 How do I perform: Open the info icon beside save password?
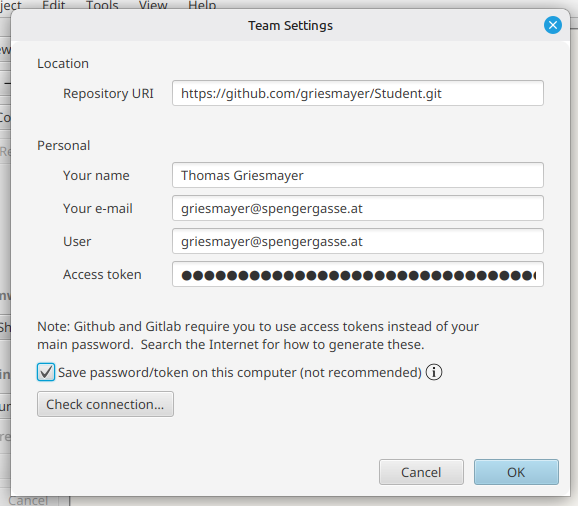434,372
